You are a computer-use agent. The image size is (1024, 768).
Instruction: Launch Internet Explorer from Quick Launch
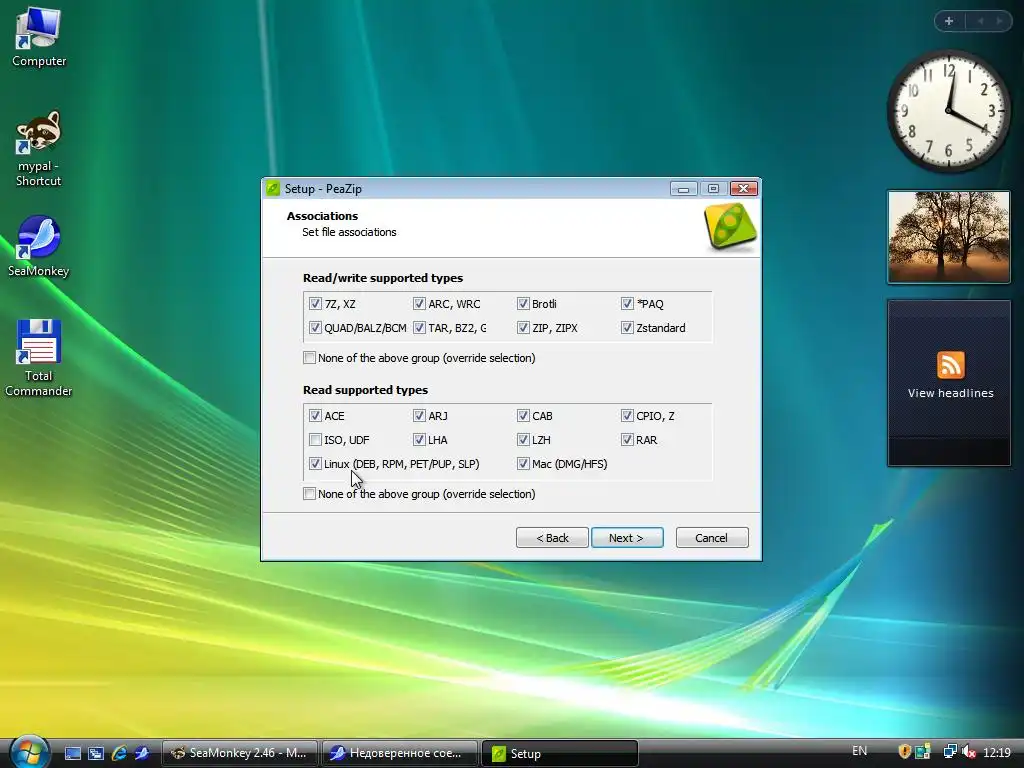tap(119, 753)
